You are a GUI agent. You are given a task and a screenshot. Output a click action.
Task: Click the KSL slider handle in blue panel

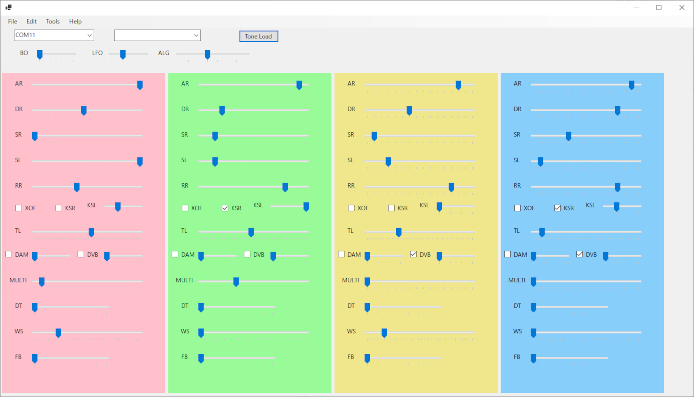coord(617,207)
